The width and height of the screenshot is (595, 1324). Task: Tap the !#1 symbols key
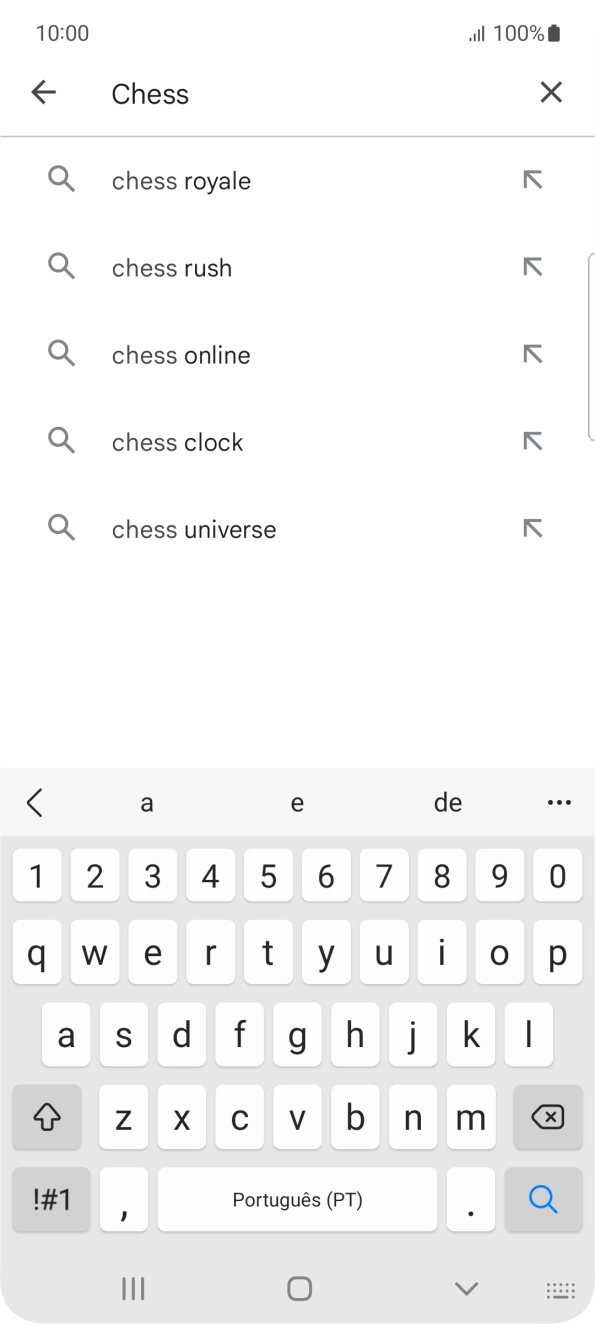[x=50, y=1199]
